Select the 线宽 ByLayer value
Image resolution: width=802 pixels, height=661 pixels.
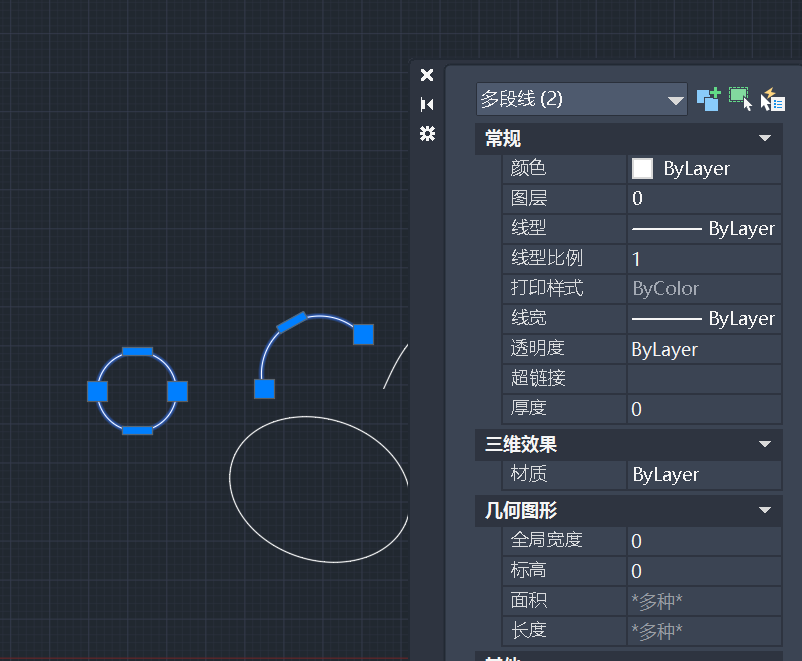point(704,319)
